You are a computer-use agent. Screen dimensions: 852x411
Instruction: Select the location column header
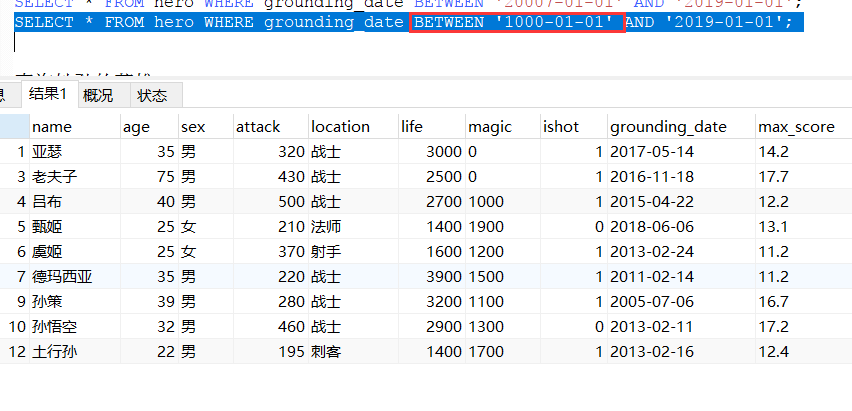click(353, 127)
